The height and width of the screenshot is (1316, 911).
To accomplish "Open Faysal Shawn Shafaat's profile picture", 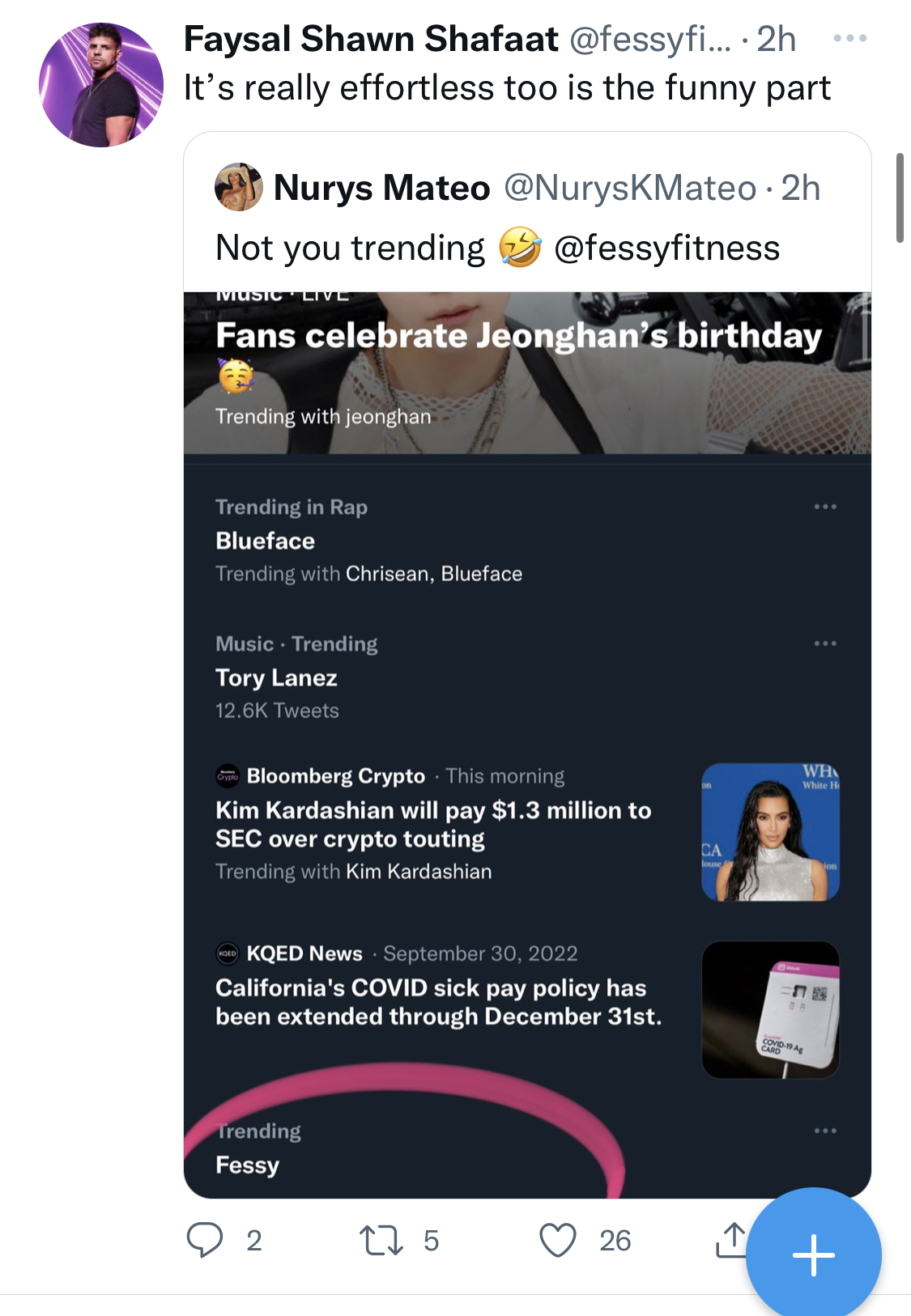I will point(101,85).
